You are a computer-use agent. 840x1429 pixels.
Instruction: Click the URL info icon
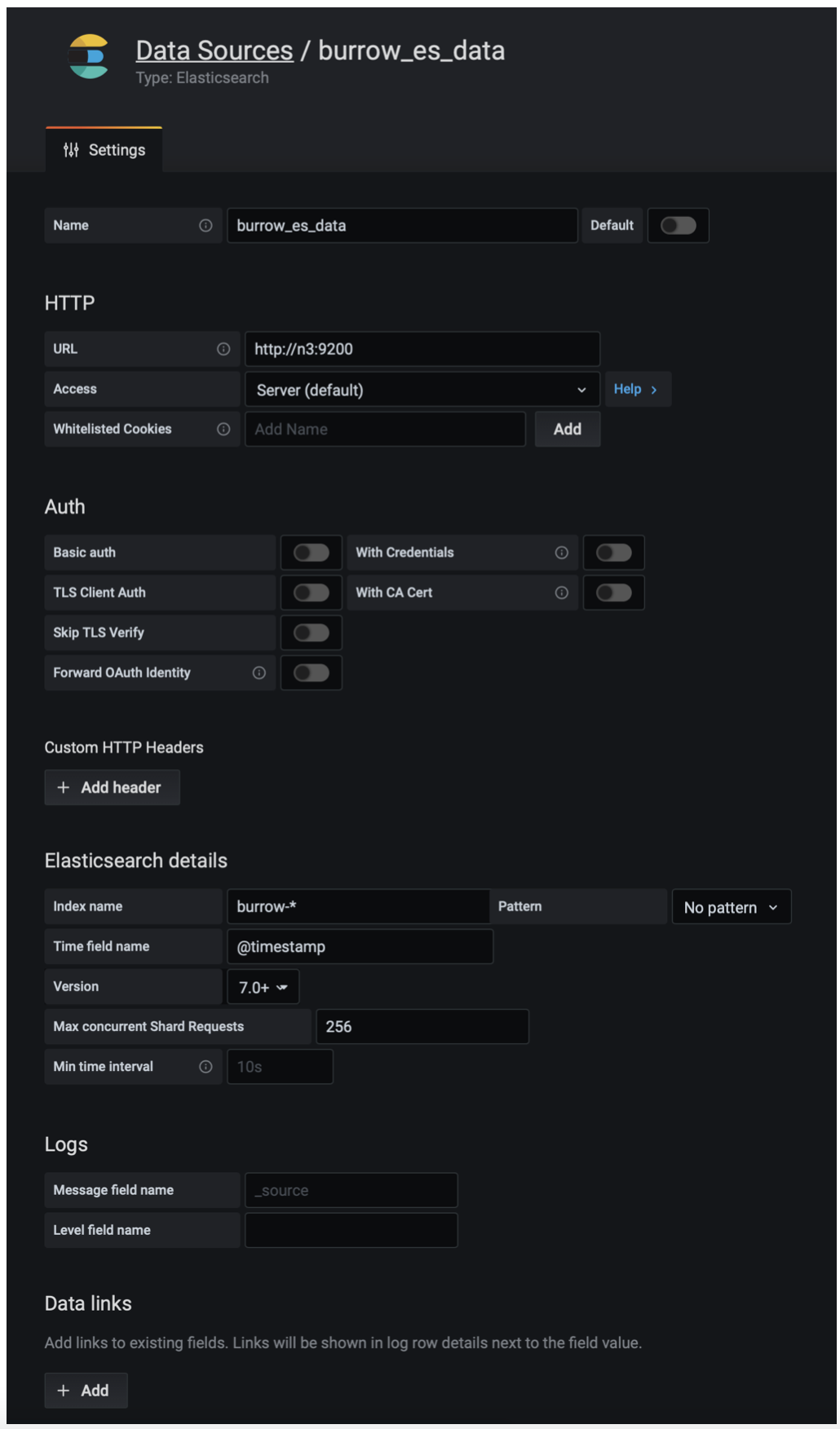223,349
